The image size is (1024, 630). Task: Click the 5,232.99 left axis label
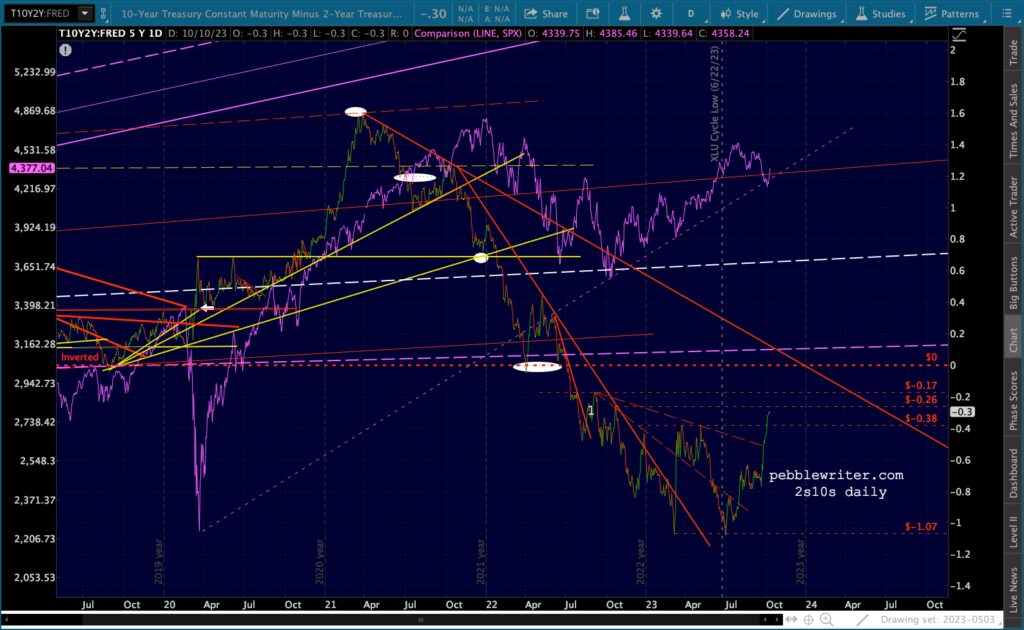coord(35,72)
